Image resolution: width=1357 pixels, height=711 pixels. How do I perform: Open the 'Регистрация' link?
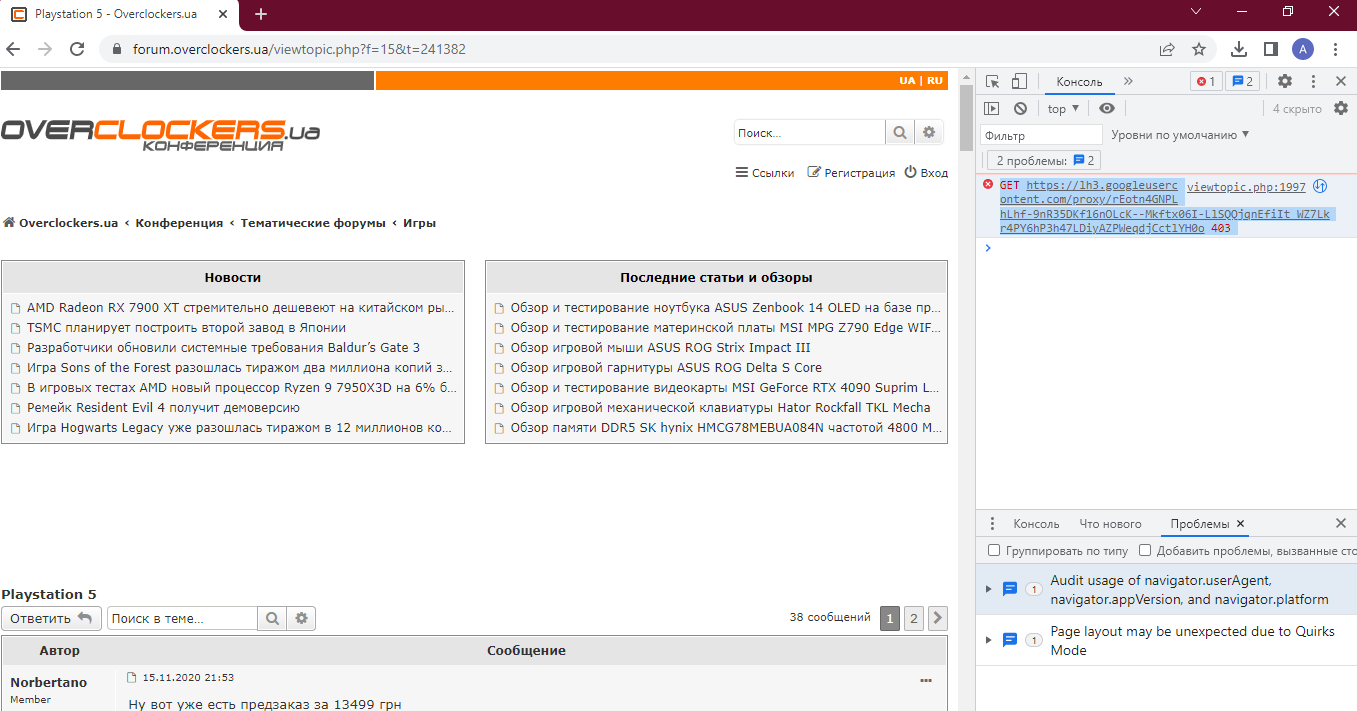(x=852, y=173)
